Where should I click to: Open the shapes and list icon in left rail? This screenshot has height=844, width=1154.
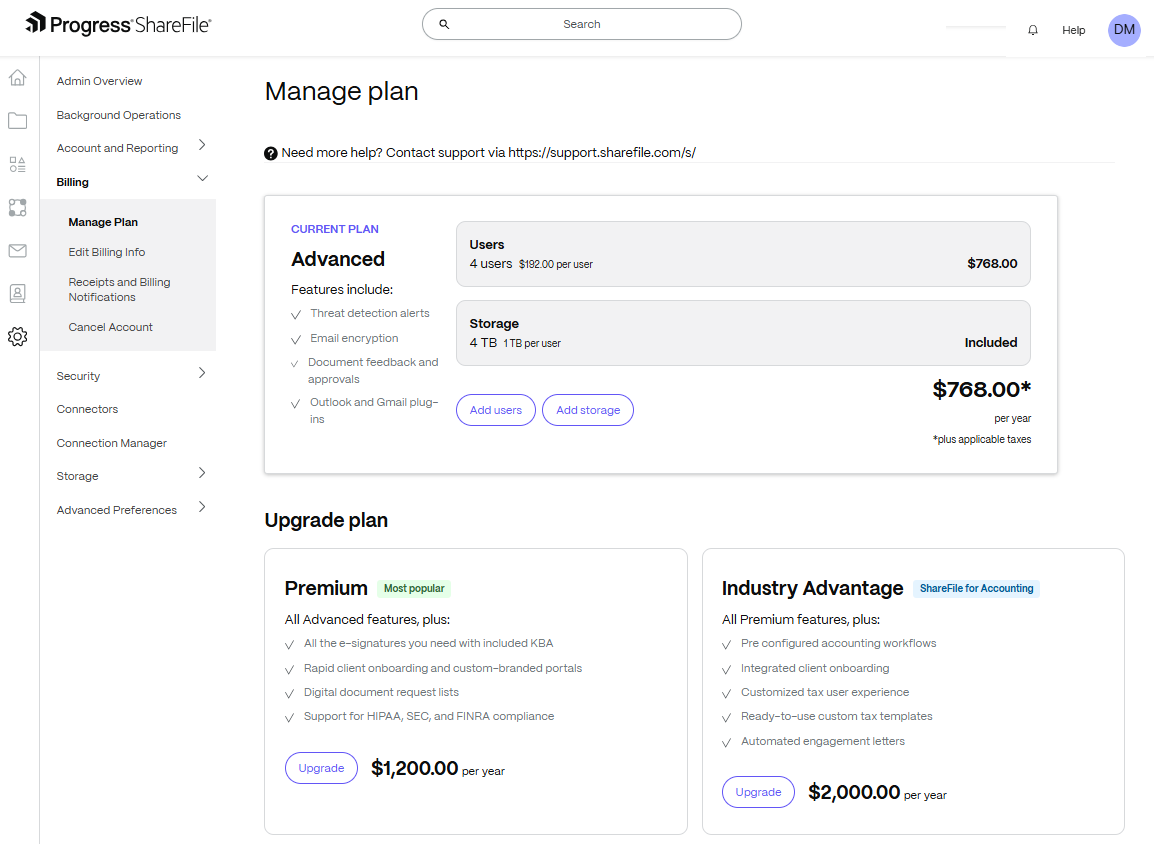(x=18, y=164)
